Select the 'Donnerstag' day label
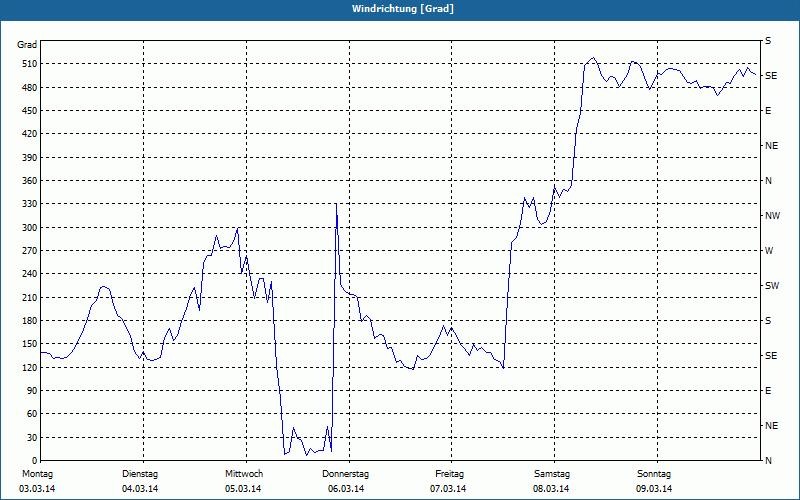The height and width of the screenshot is (500, 800). [x=345, y=474]
